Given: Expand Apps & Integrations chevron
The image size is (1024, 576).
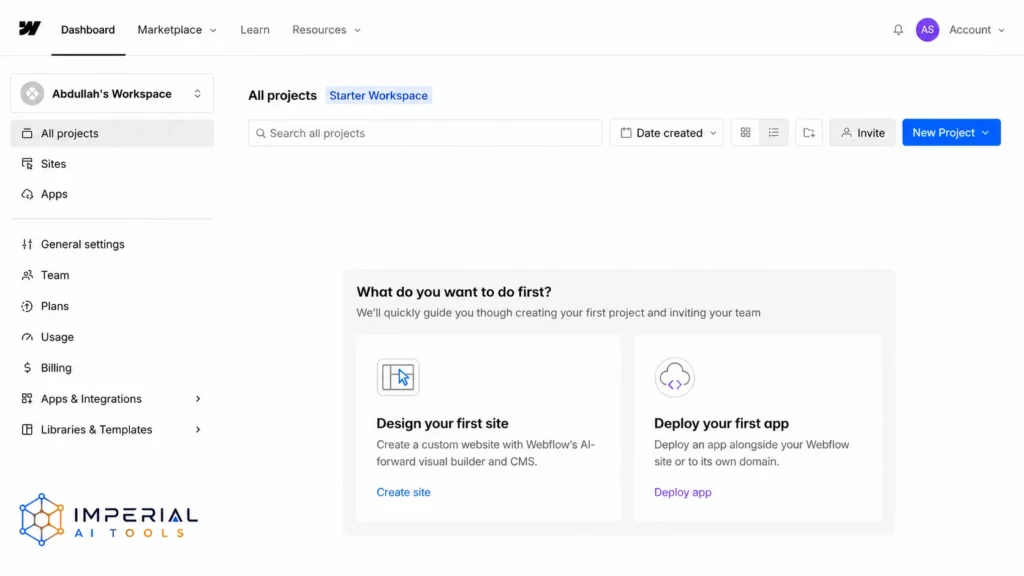Looking at the screenshot, I should pos(198,398).
